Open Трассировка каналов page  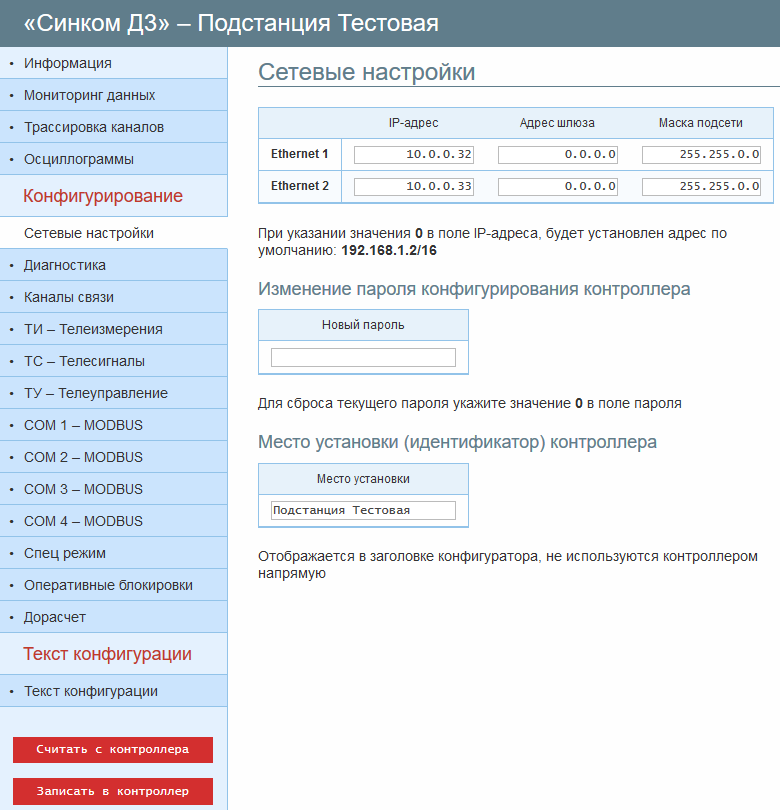point(93,127)
